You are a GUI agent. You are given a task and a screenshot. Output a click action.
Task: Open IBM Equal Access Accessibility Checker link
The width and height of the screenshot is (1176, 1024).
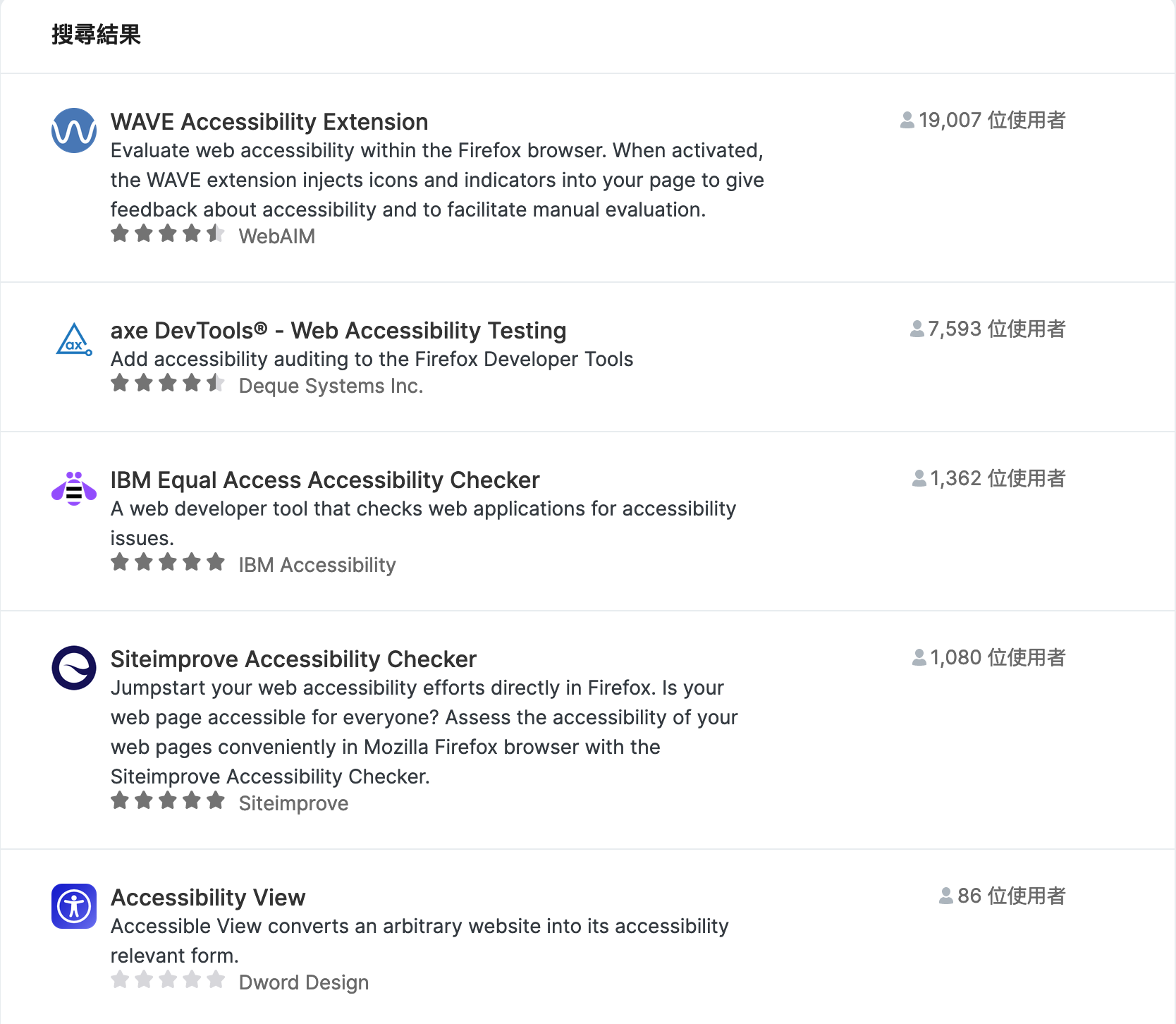(x=325, y=480)
